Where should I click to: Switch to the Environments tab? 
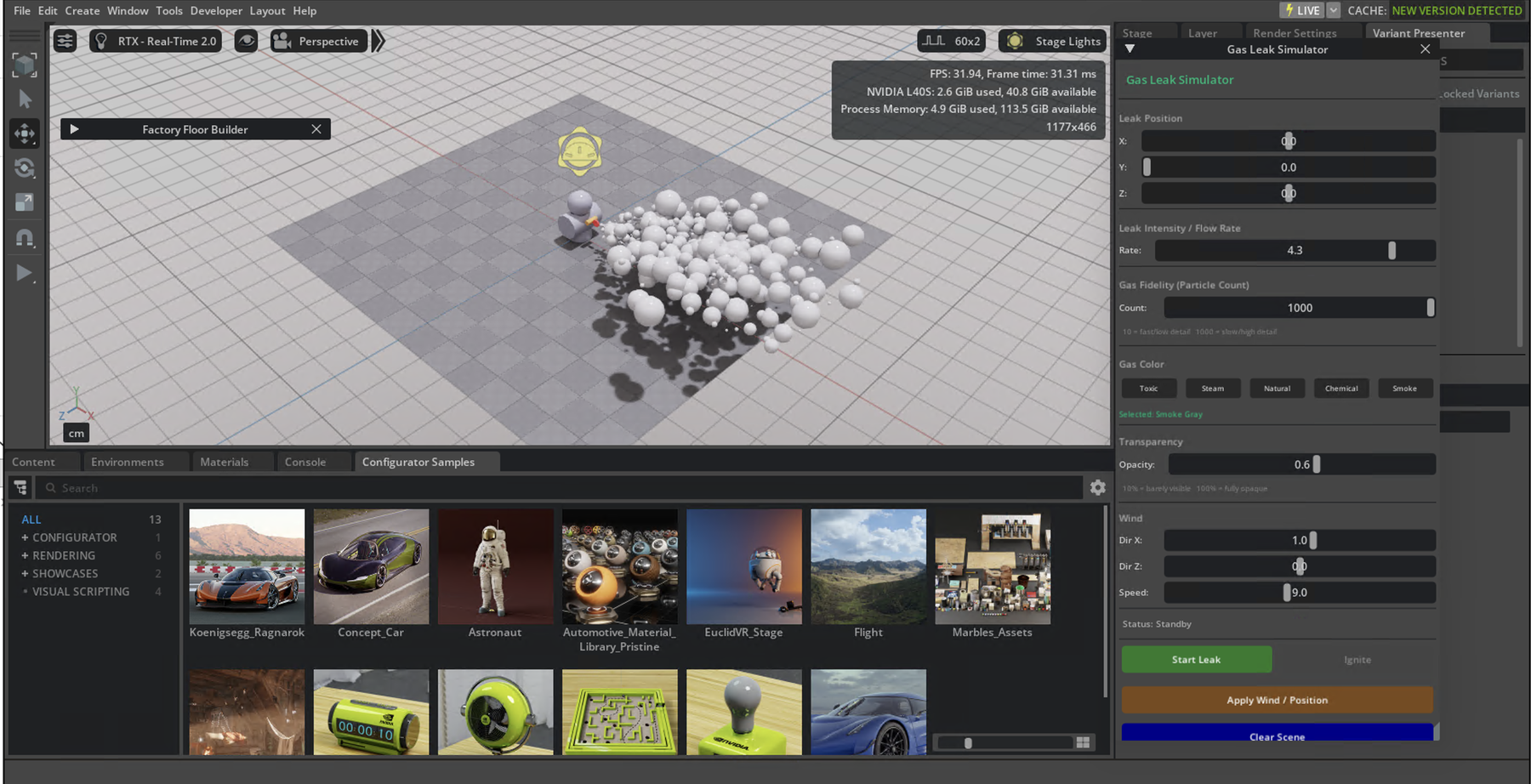128,462
